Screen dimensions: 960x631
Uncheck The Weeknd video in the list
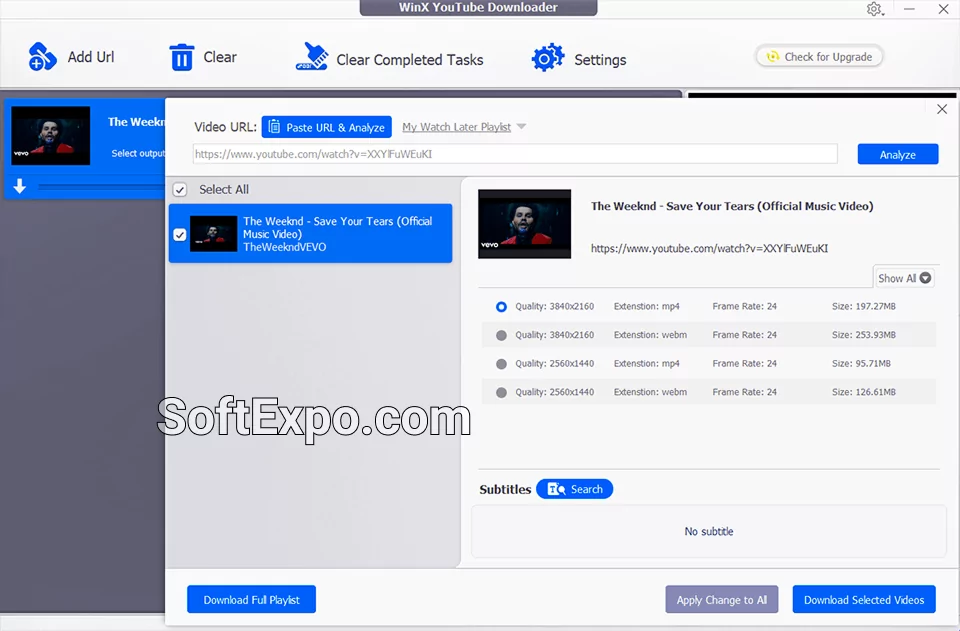tap(181, 234)
